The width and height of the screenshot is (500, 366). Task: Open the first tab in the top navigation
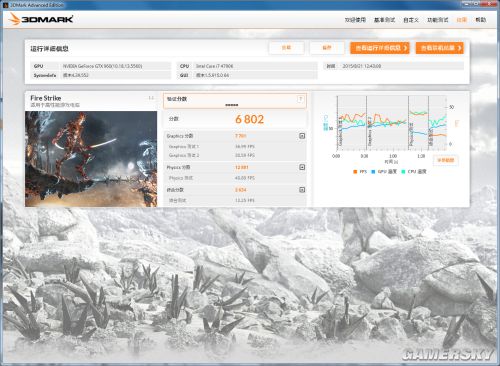pyautogui.click(x=355, y=20)
